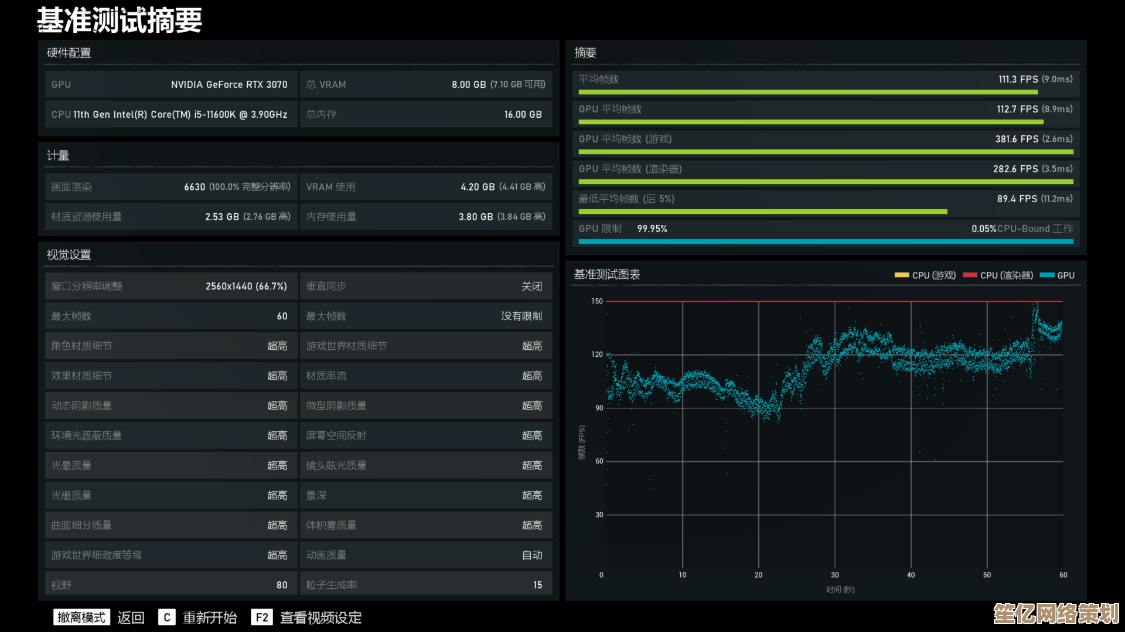Select the 角色材质细节 setting row
Image resolution: width=1125 pixels, height=632 pixels.
(170, 346)
